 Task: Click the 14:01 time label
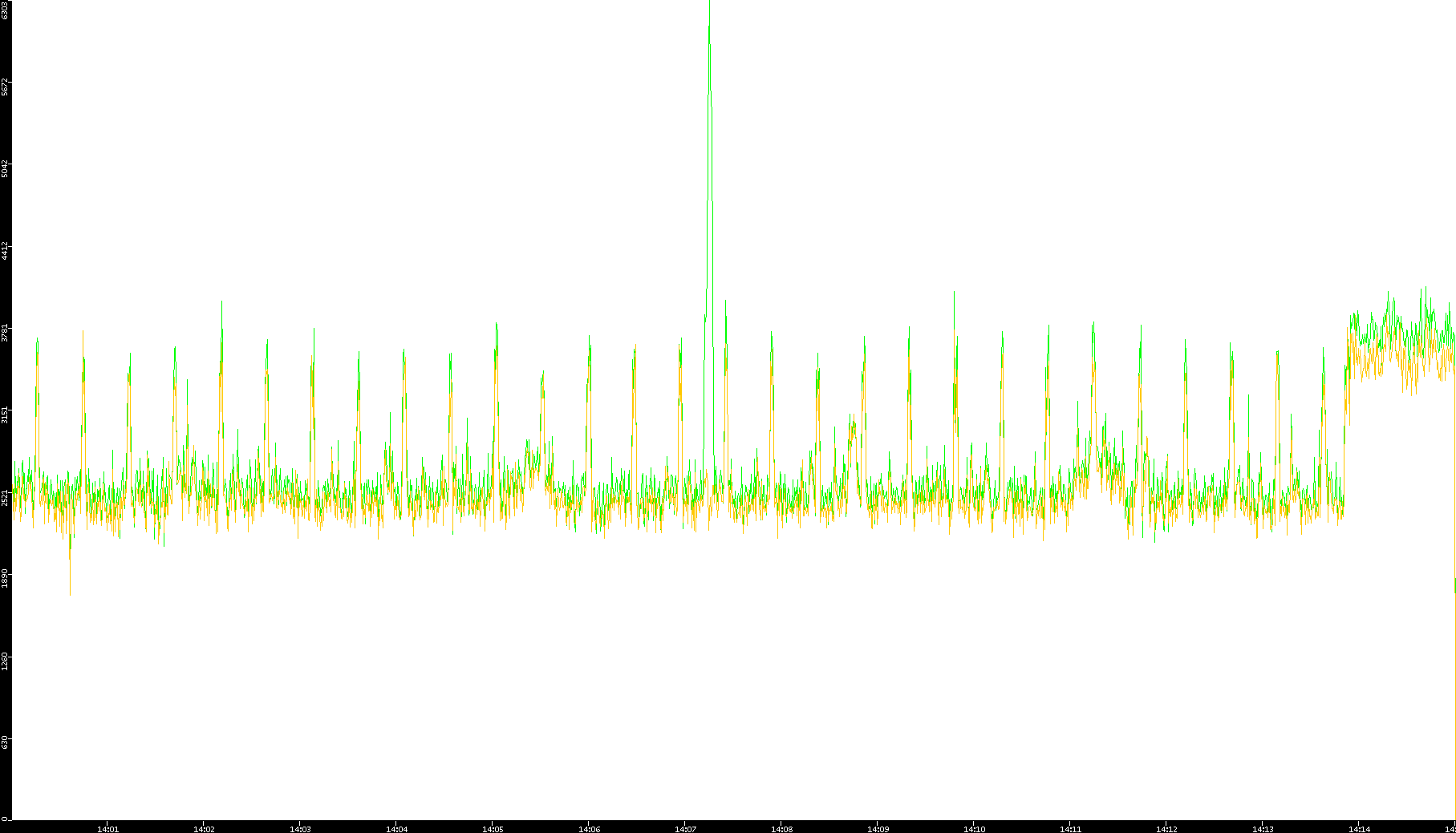coord(107,828)
